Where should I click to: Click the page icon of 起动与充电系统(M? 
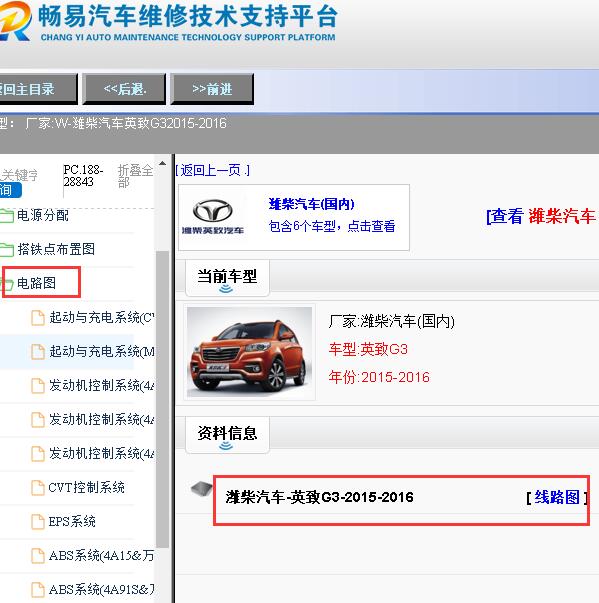(38, 352)
